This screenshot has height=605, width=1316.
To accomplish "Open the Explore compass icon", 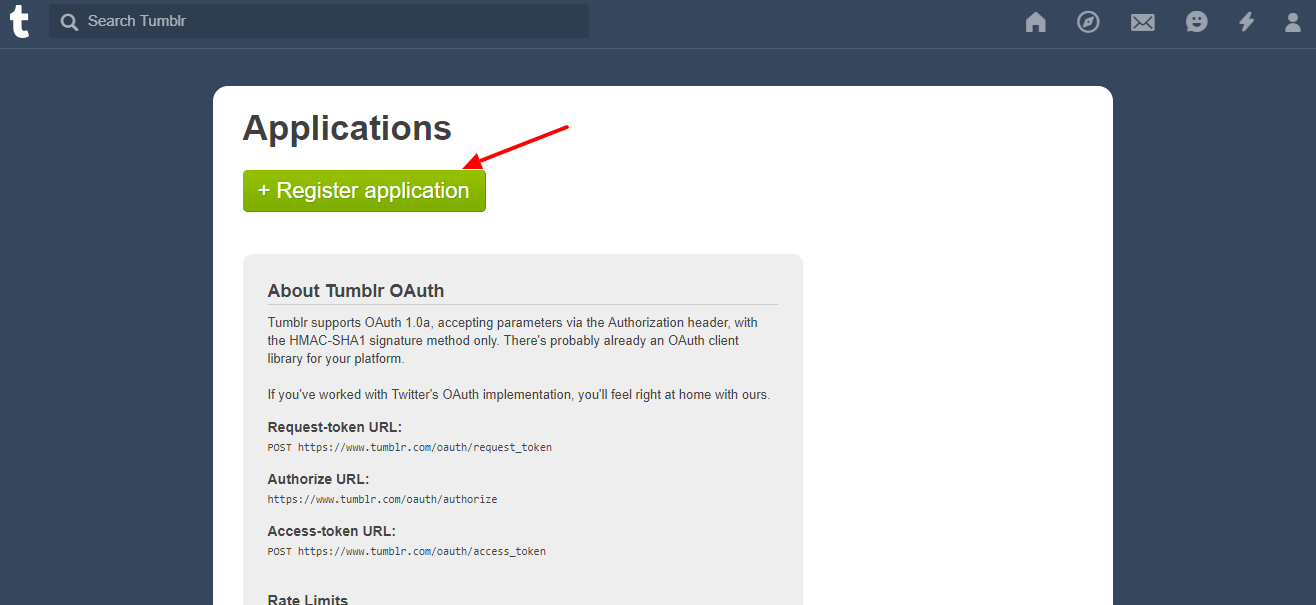I will coord(1088,22).
